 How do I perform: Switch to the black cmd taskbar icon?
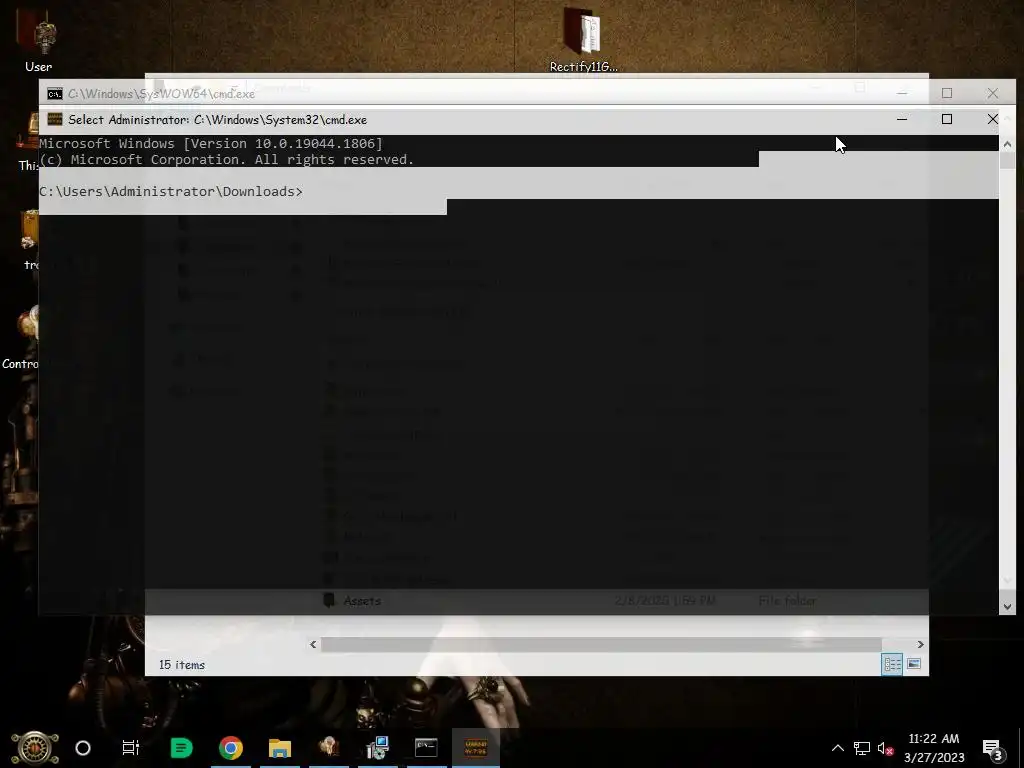coord(426,748)
